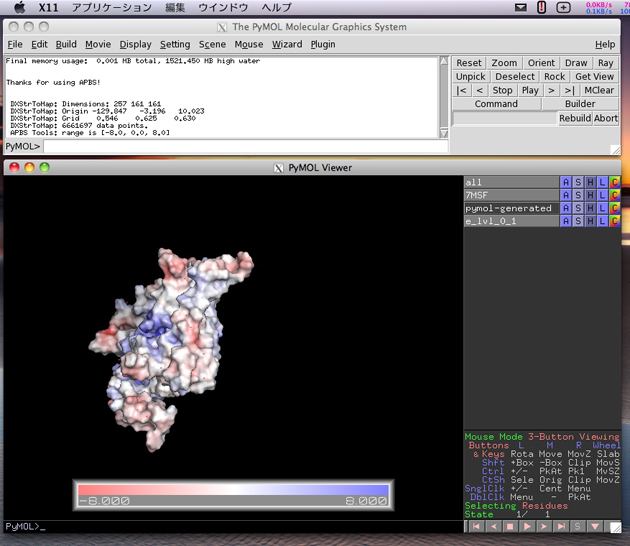Toggle visibility of the 7MSF object
630x546 pixels.
click(511, 195)
